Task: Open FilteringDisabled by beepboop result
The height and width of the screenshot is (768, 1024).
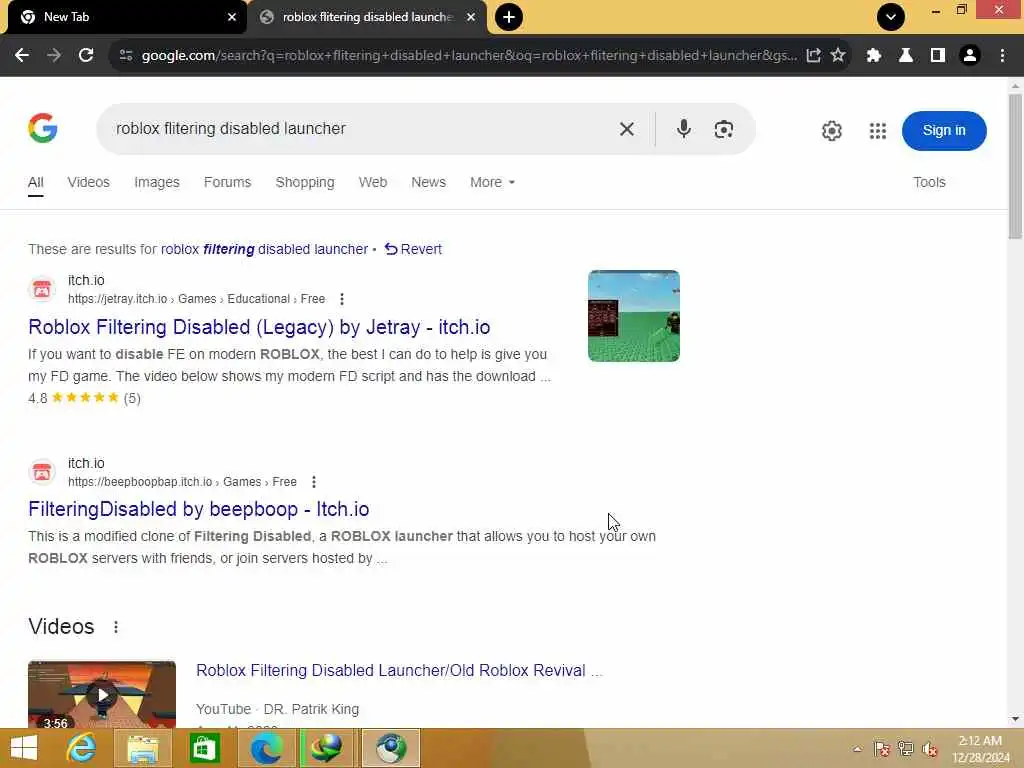Action: pyautogui.click(x=199, y=509)
